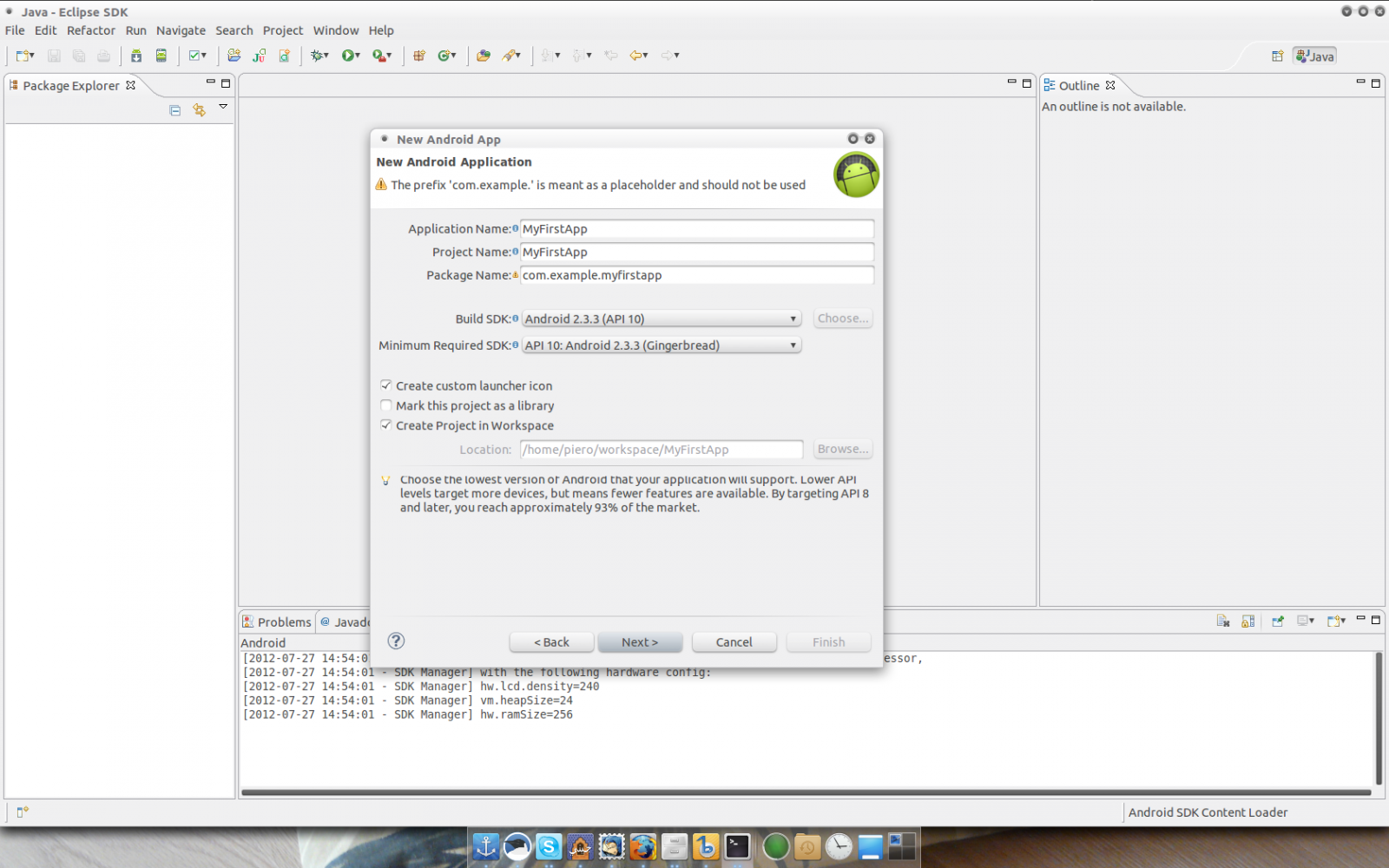
Task: Click the Package Name text field
Action: click(x=696, y=275)
